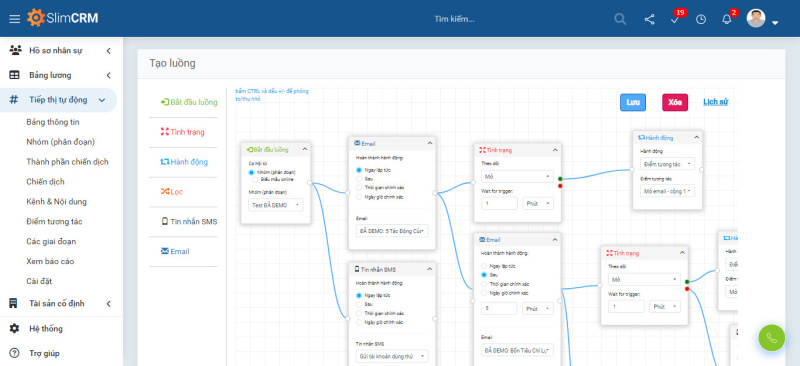Open the Lịch sử history link

click(715, 102)
